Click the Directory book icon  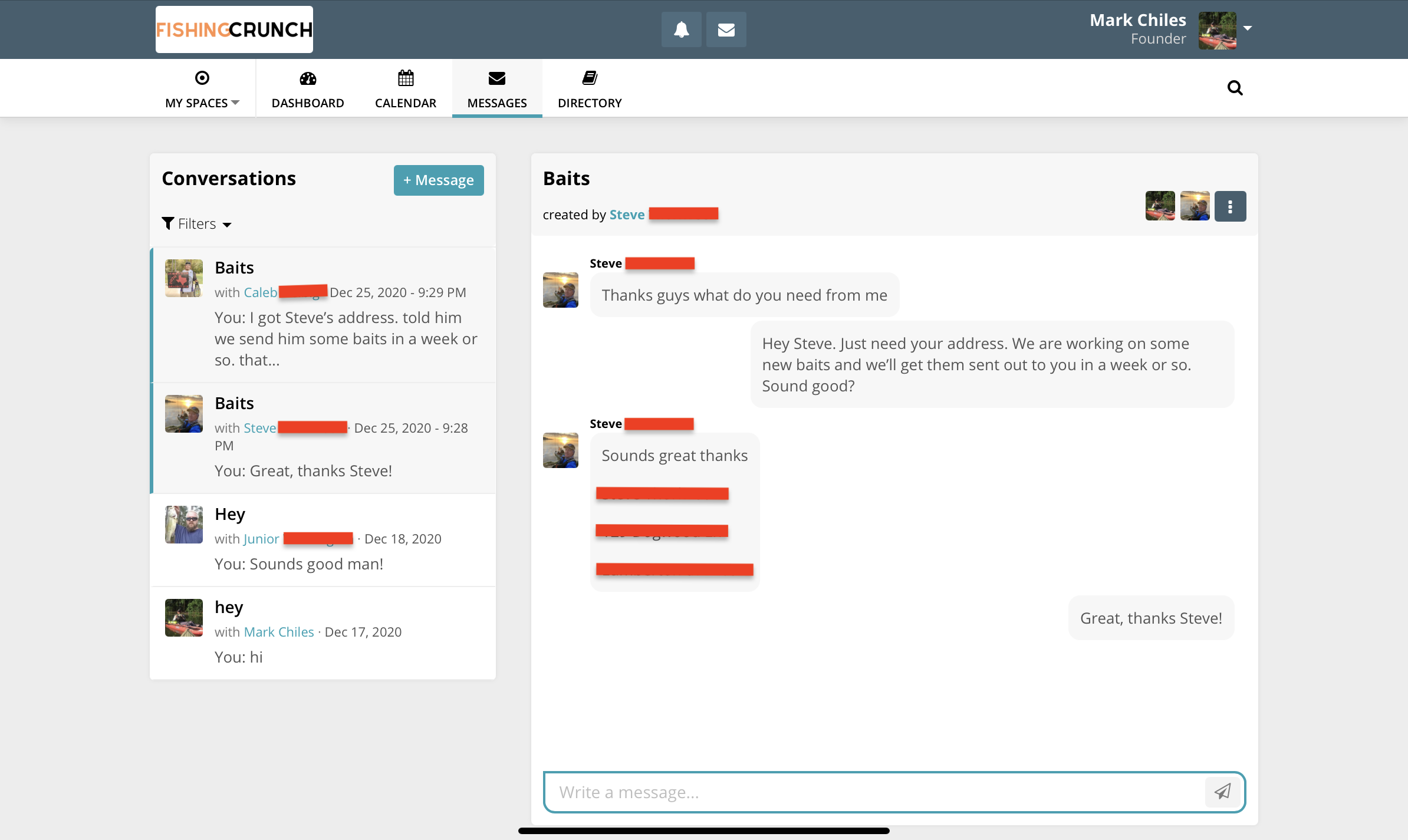coord(590,78)
